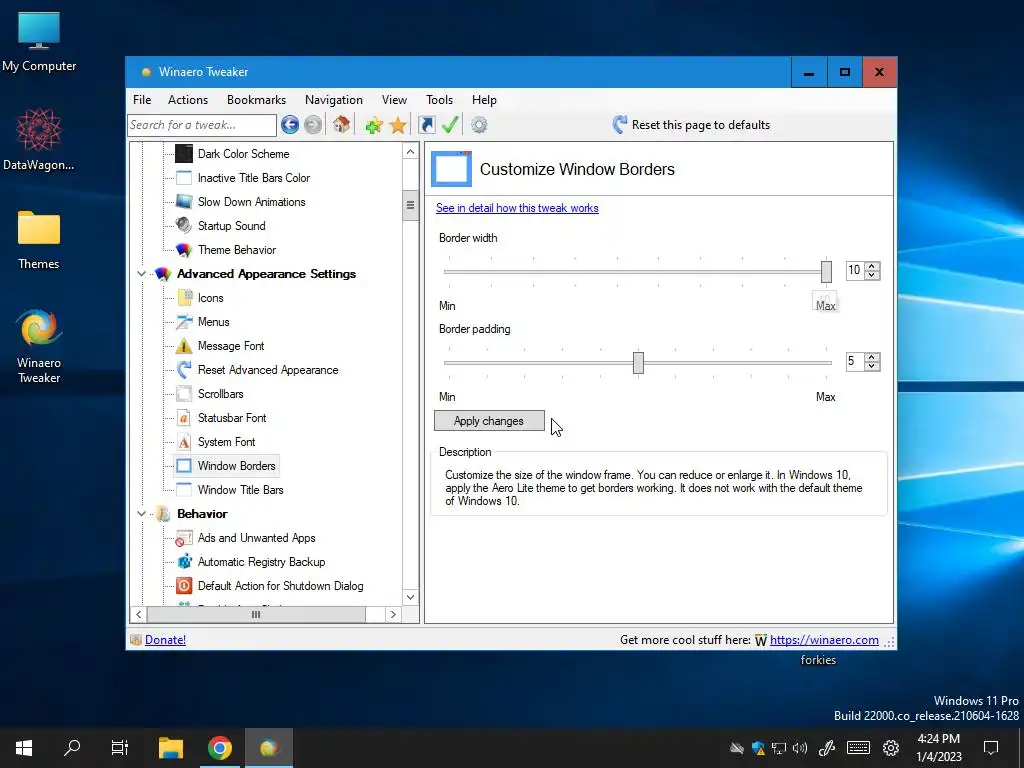Select DataWagon desktop icon
1024x768 pixels.
(x=39, y=140)
